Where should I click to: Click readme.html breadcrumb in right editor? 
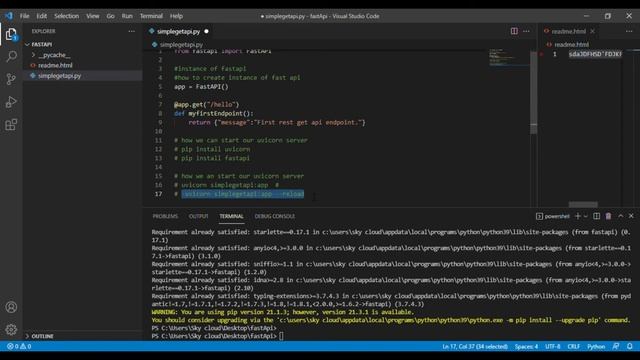[571, 44]
